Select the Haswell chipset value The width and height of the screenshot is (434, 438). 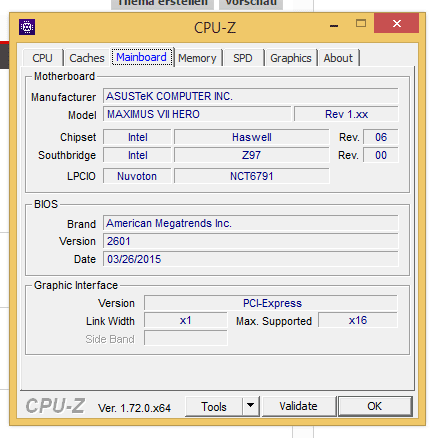coord(252,137)
